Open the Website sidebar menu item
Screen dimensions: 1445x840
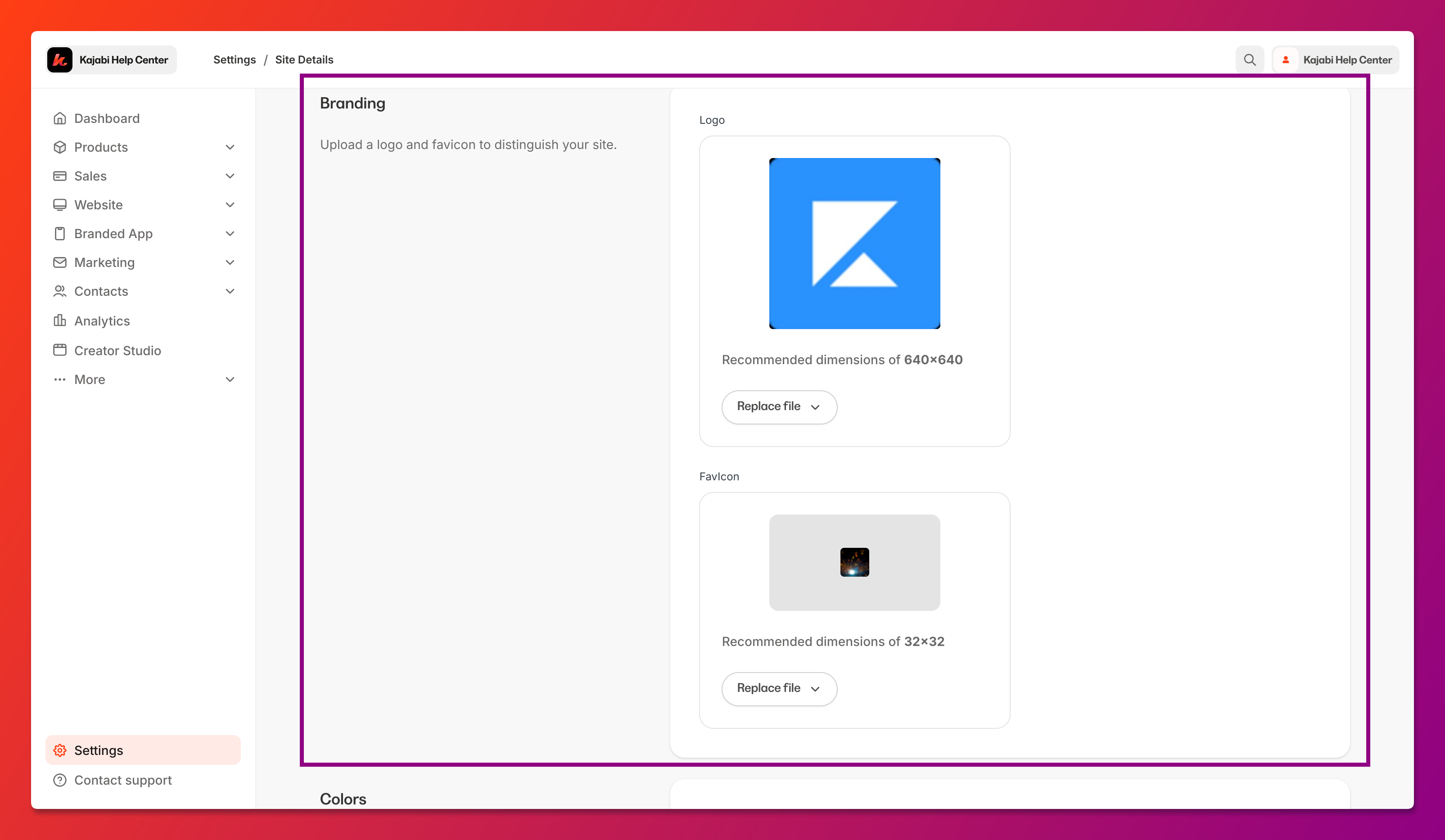[x=99, y=205]
